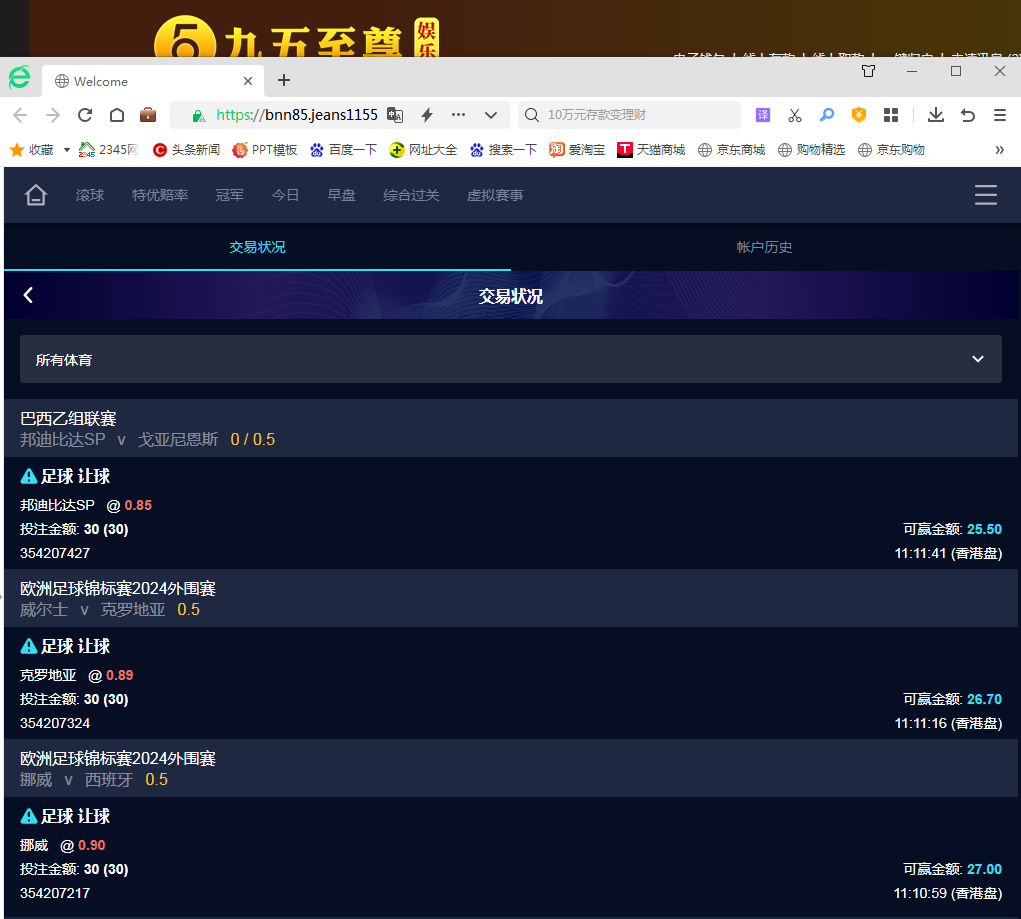Open a new browser tab
This screenshot has height=919, width=1021.
coord(284,80)
